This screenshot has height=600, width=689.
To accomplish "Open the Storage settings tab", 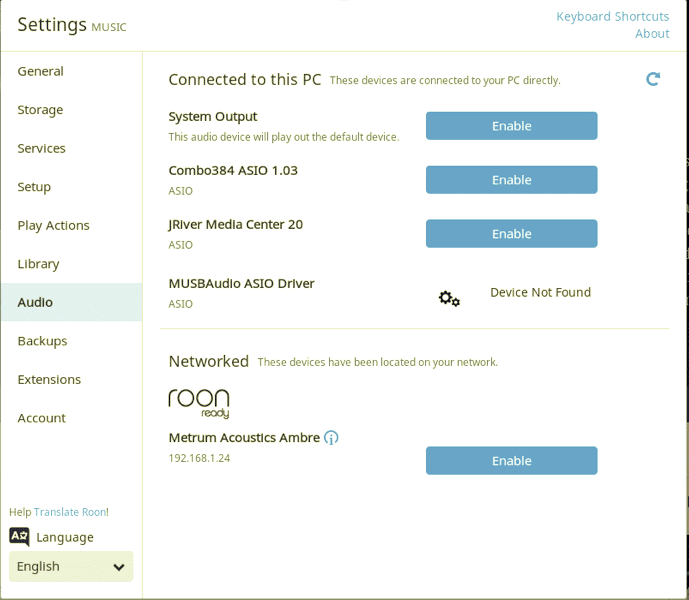I will [72, 110].
